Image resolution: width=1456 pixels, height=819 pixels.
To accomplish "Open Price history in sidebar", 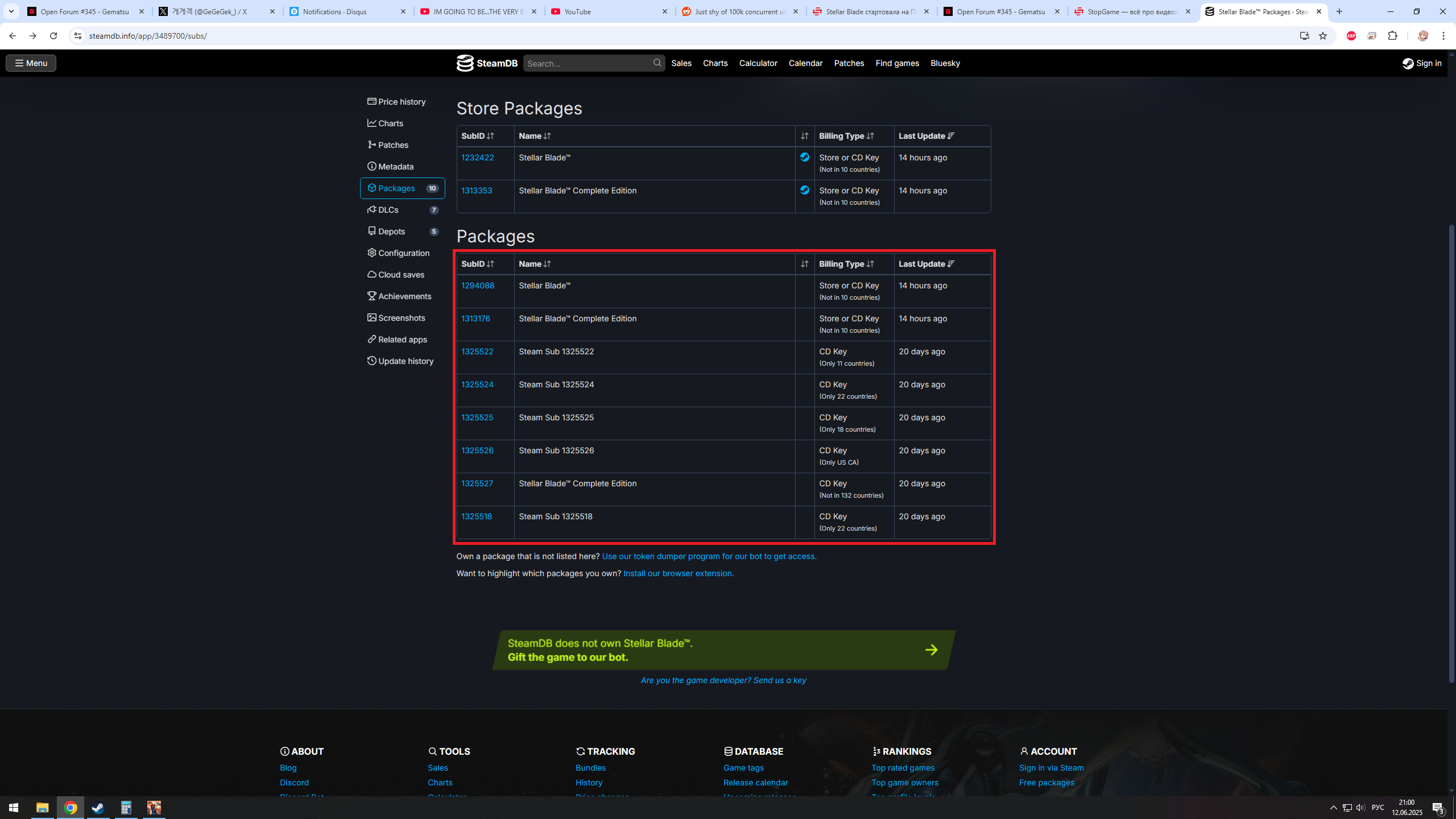I will pyautogui.click(x=403, y=102).
